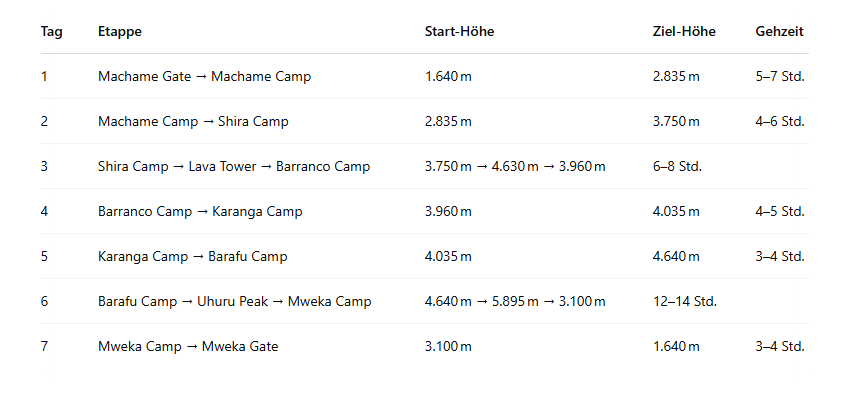The image size is (841, 412).
Task: Click the 5–7 Std. duration cell
Action: point(780,76)
